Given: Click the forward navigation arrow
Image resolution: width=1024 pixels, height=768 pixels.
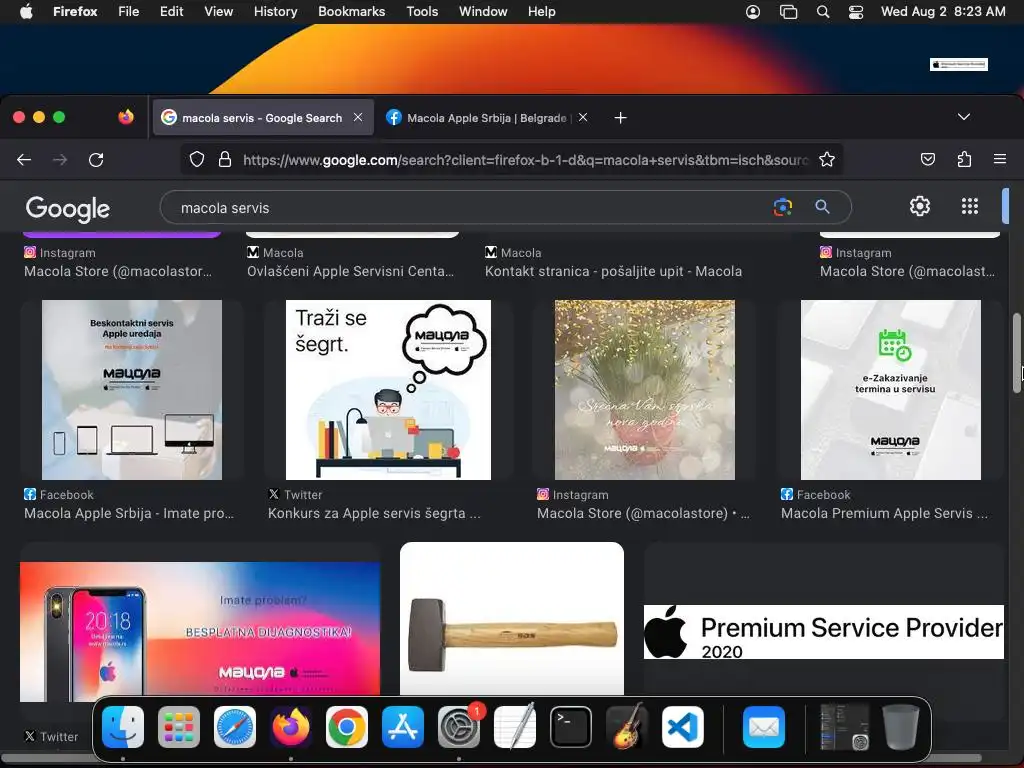Looking at the screenshot, I should (x=60, y=159).
